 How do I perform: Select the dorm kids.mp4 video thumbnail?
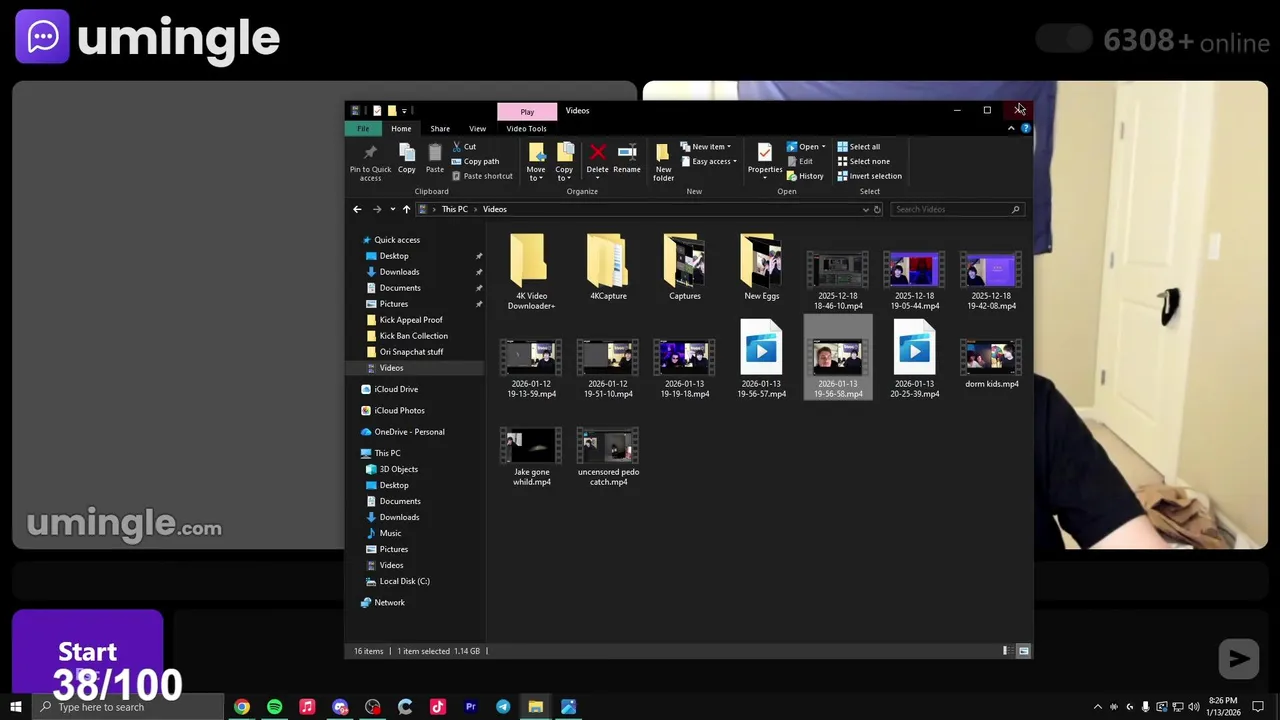click(x=991, y=357)
